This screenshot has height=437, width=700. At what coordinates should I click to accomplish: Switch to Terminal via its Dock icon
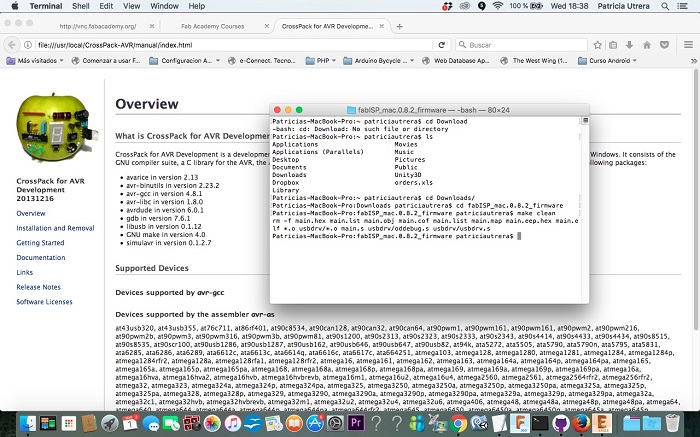pyautogui.click(x=541, y=423)
